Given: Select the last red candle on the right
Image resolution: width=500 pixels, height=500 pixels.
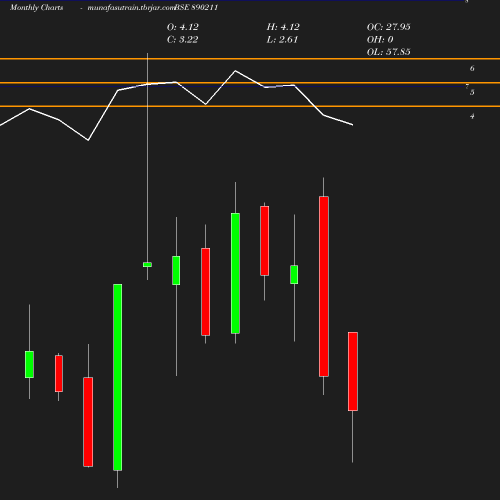Looking at the screenshot, I should pos(353,371).
